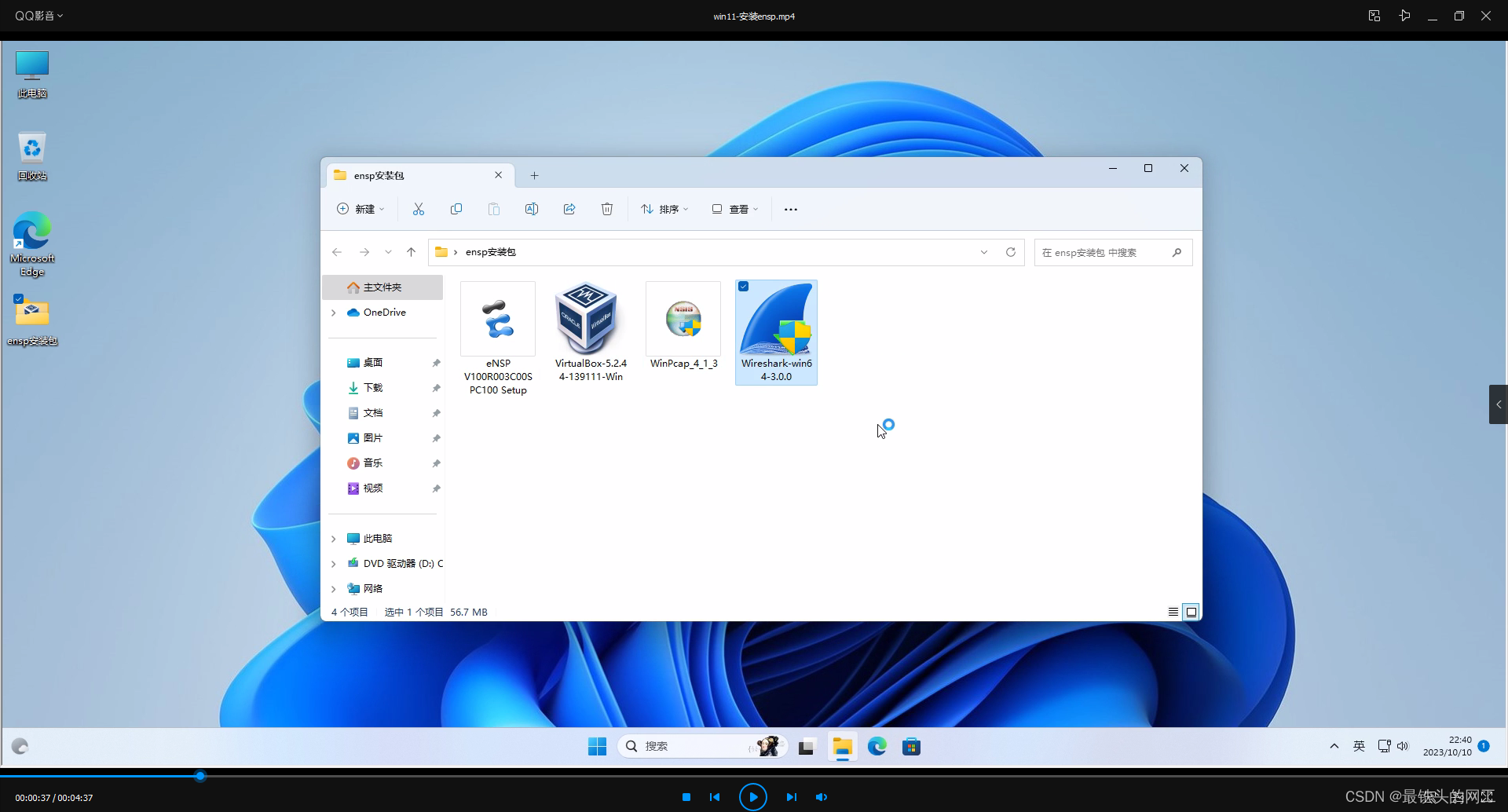Screen dimensions: 1508x812
Task: Open 此电脑 desktop icon
Action: pos(32,75)
